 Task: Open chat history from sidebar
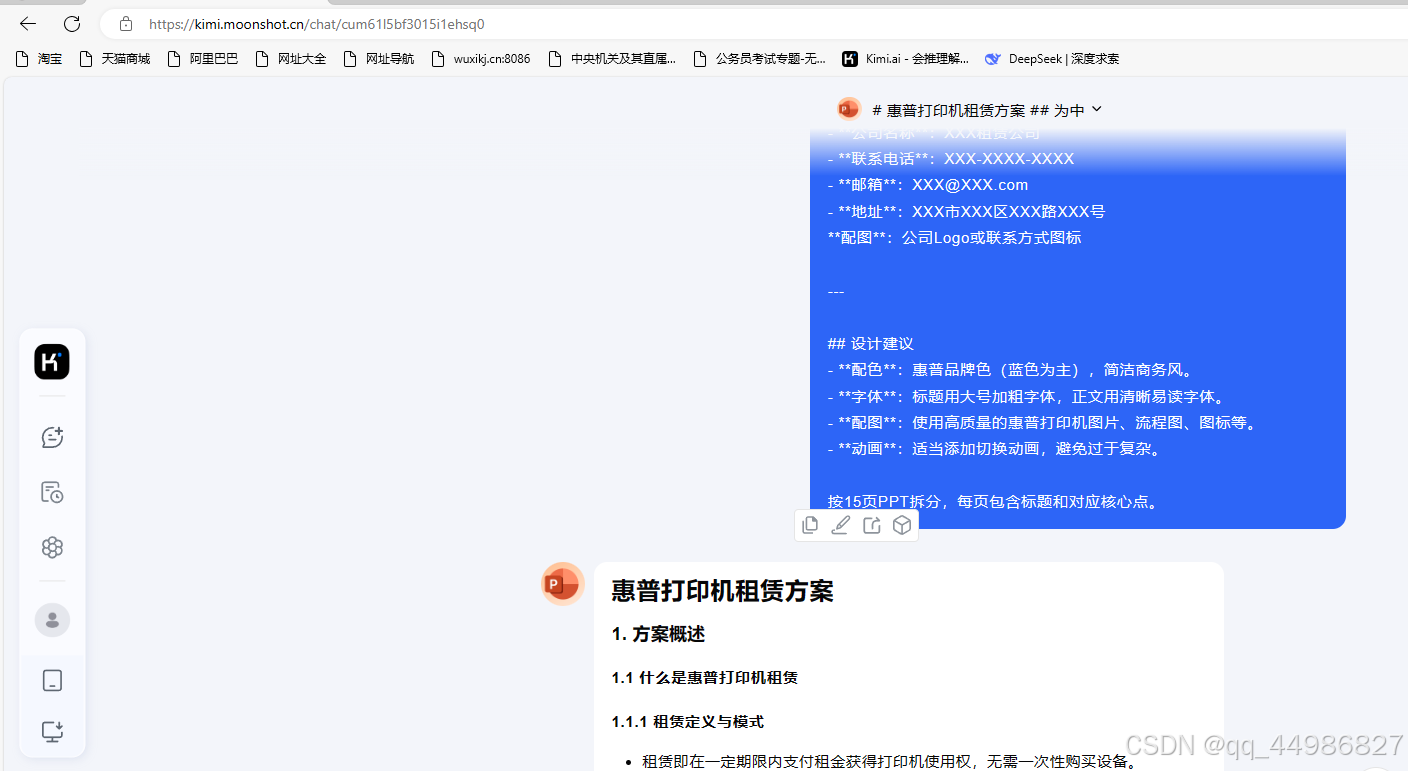52,492
